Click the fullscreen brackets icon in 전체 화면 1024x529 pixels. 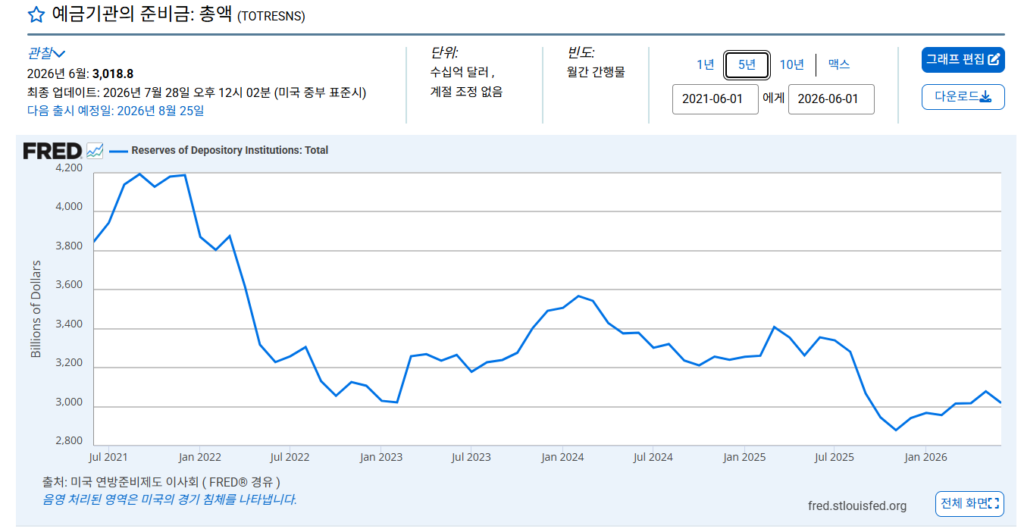point(994,503)
